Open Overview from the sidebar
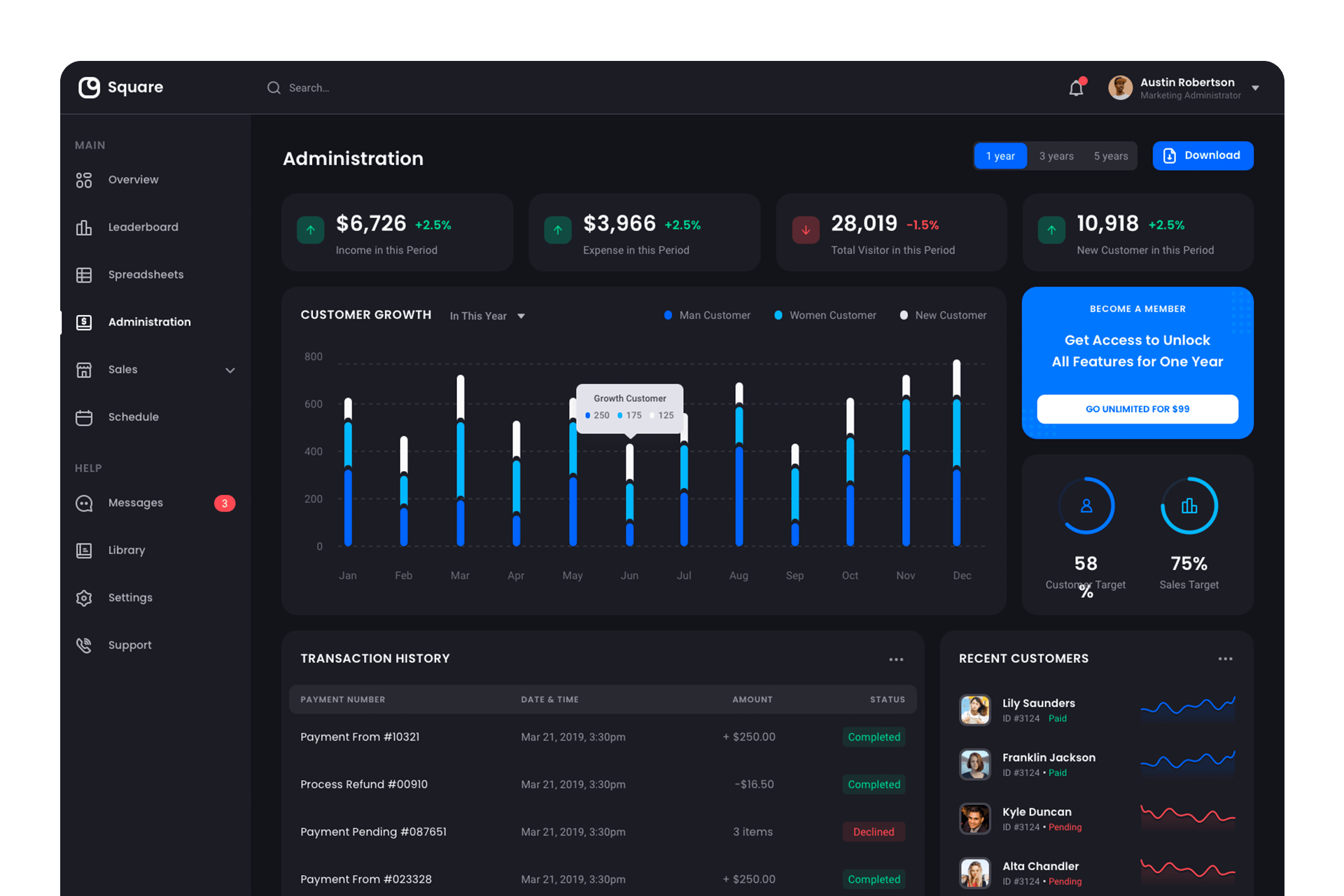The height and width of the screenshot is (896, 1344). click(133, 180)
